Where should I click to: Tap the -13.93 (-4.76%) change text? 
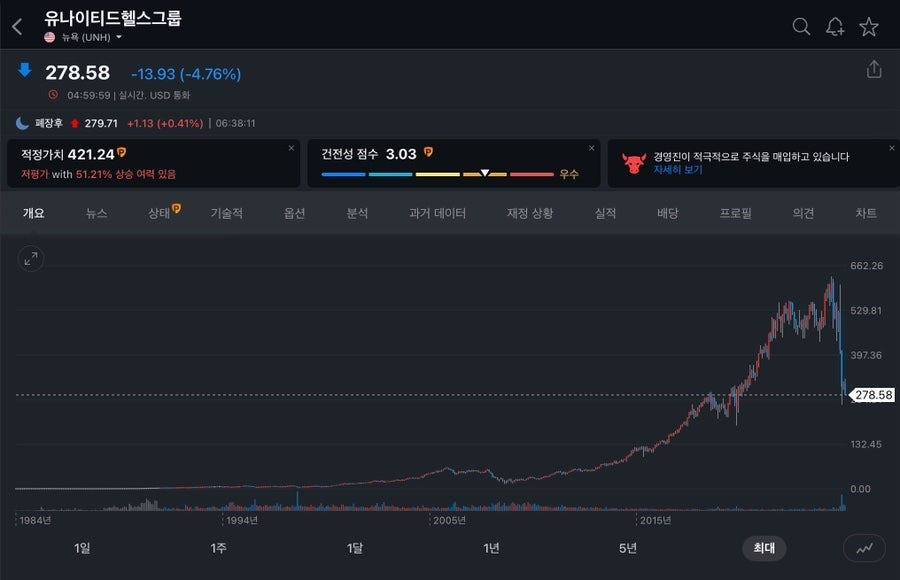tap(186, 74)
